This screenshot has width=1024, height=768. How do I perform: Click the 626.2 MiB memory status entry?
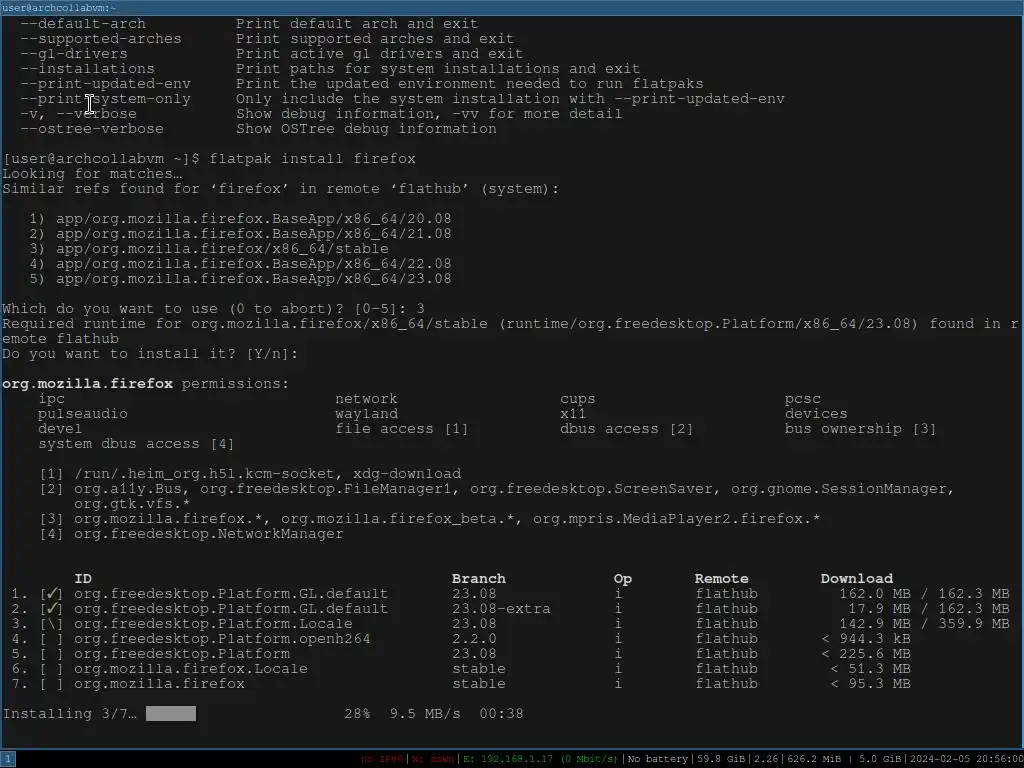coord(814,759)
